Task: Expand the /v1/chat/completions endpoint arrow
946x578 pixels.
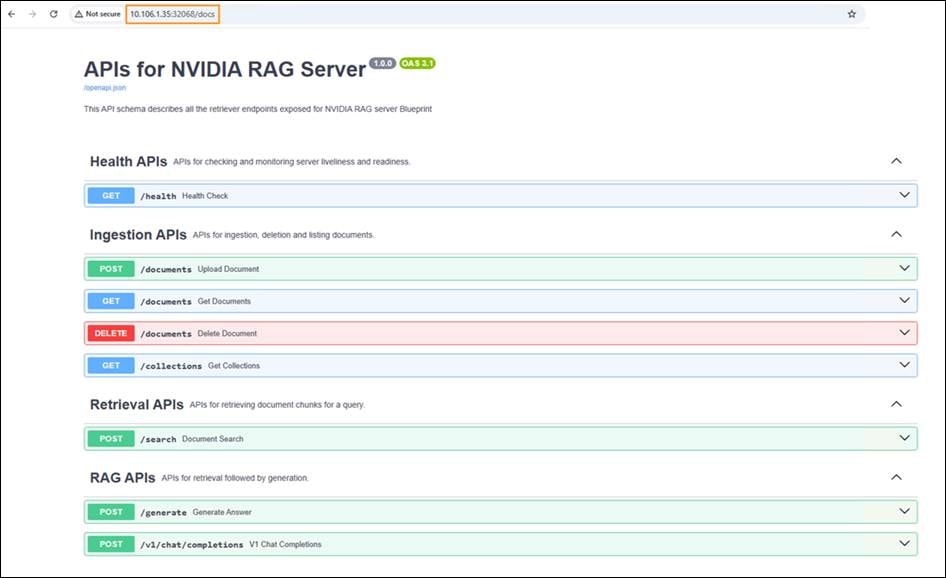Action: point(904,543)
